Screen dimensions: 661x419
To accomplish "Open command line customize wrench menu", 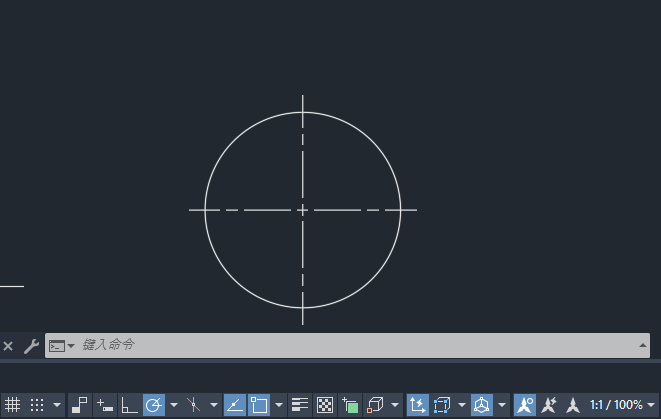I will pyautogui.click(x=32, y=346).
